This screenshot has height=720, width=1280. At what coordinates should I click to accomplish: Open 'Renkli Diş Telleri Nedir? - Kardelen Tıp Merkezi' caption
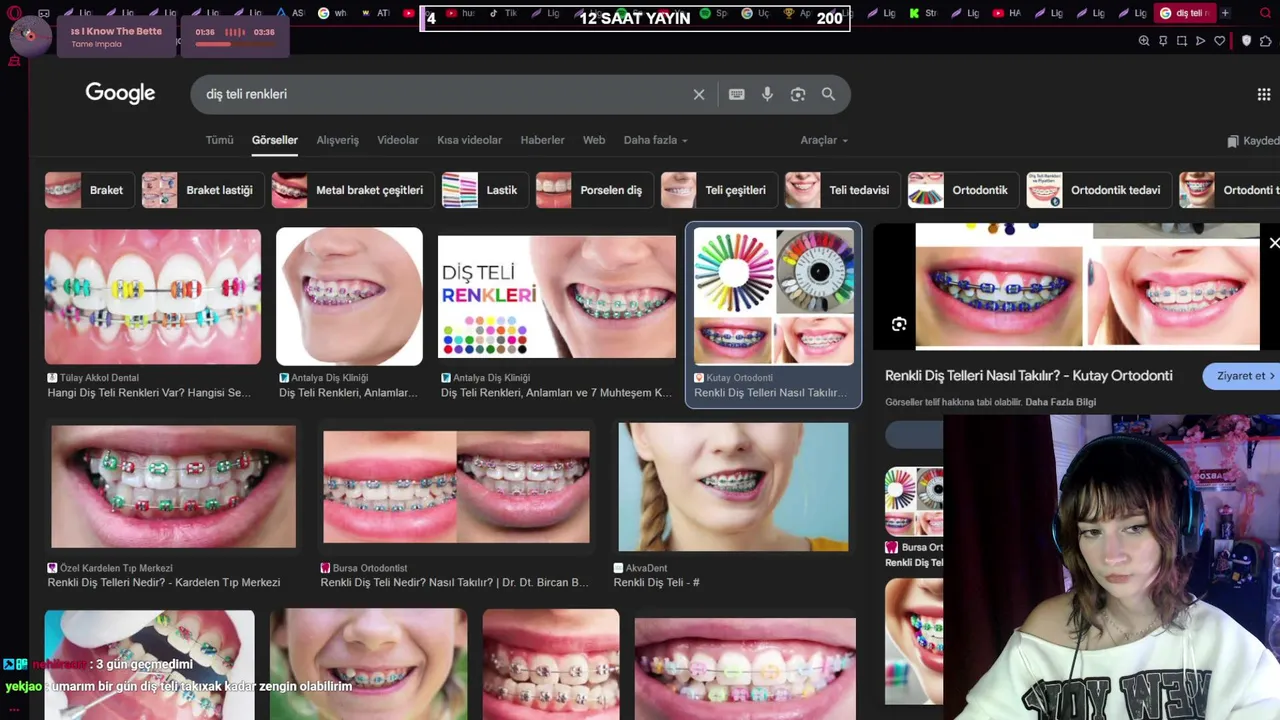[x=164, y=582]
